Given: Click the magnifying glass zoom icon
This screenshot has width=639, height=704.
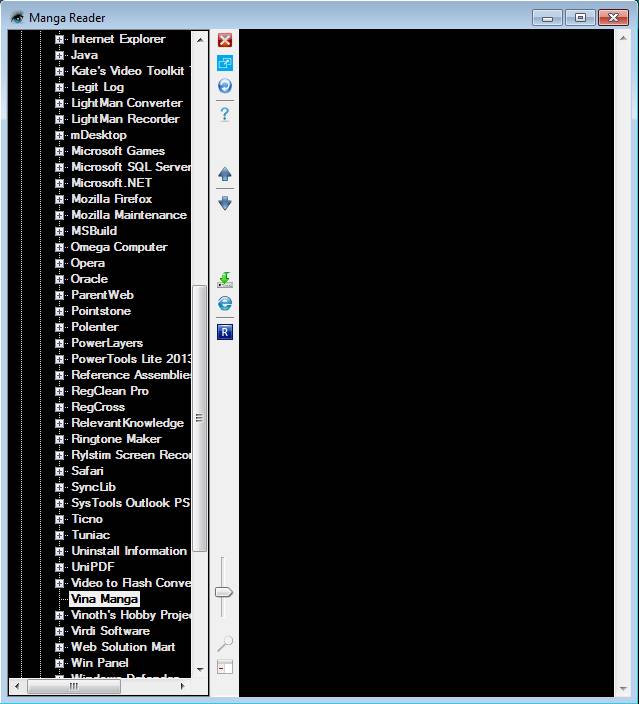Looking at the screenshot, I should click(225, 643).
